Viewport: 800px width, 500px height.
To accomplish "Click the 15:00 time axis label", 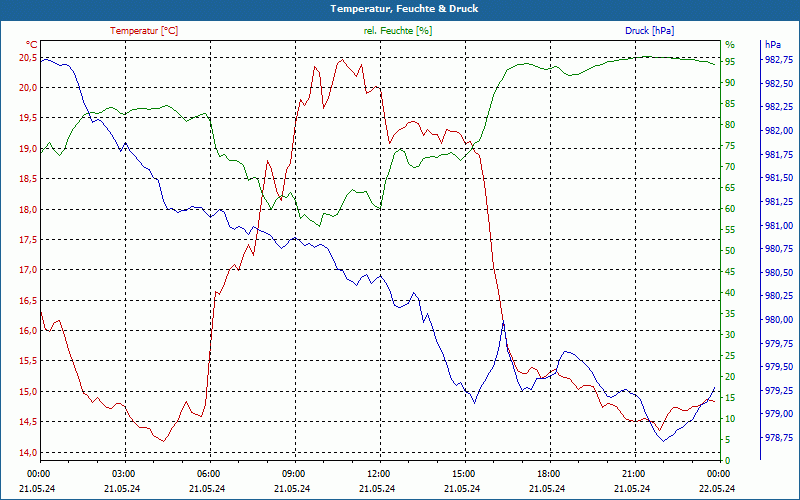I will pos(463,473).
